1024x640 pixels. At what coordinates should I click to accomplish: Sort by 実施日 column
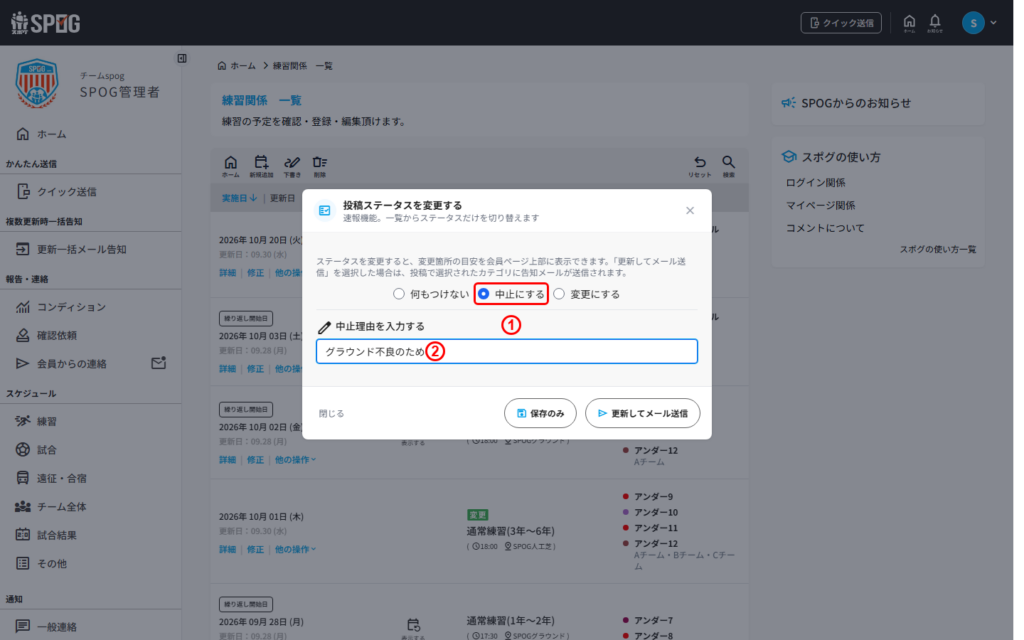click(x=239, y=198)
